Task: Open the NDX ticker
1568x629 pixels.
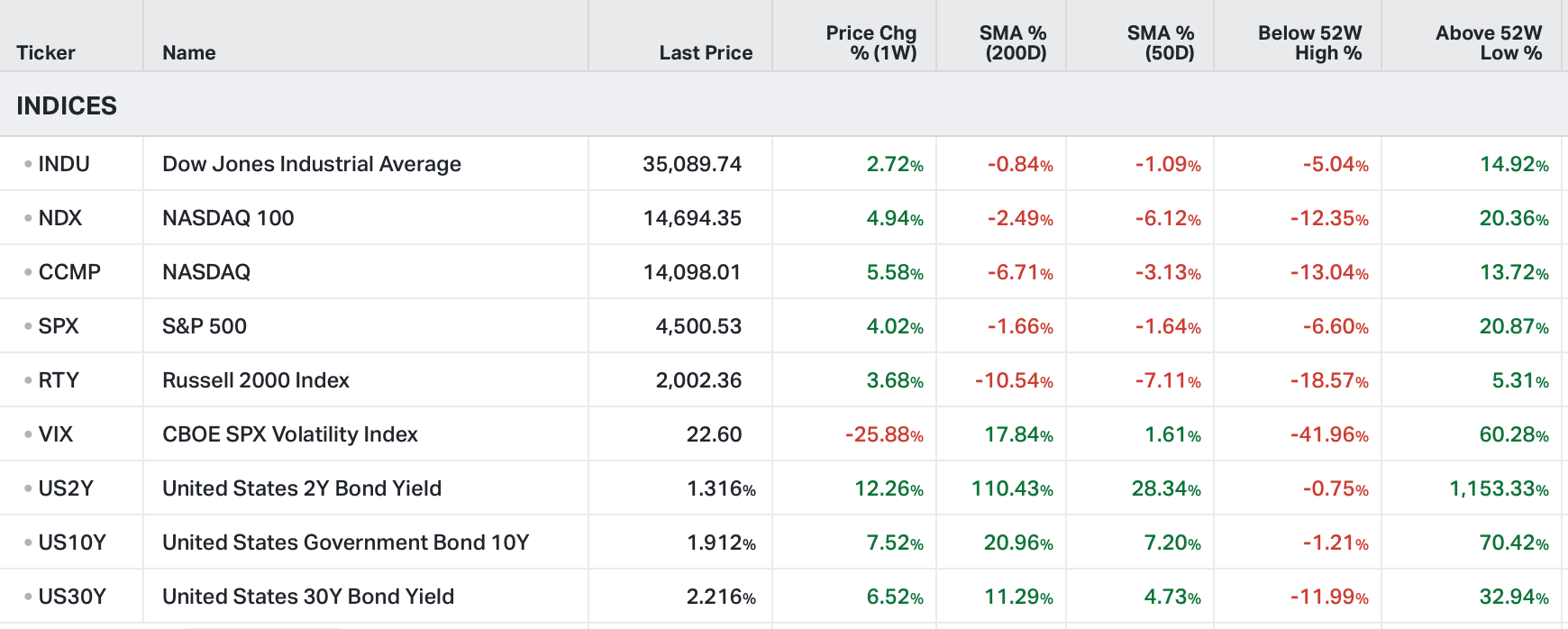Action: click(59, 218)
